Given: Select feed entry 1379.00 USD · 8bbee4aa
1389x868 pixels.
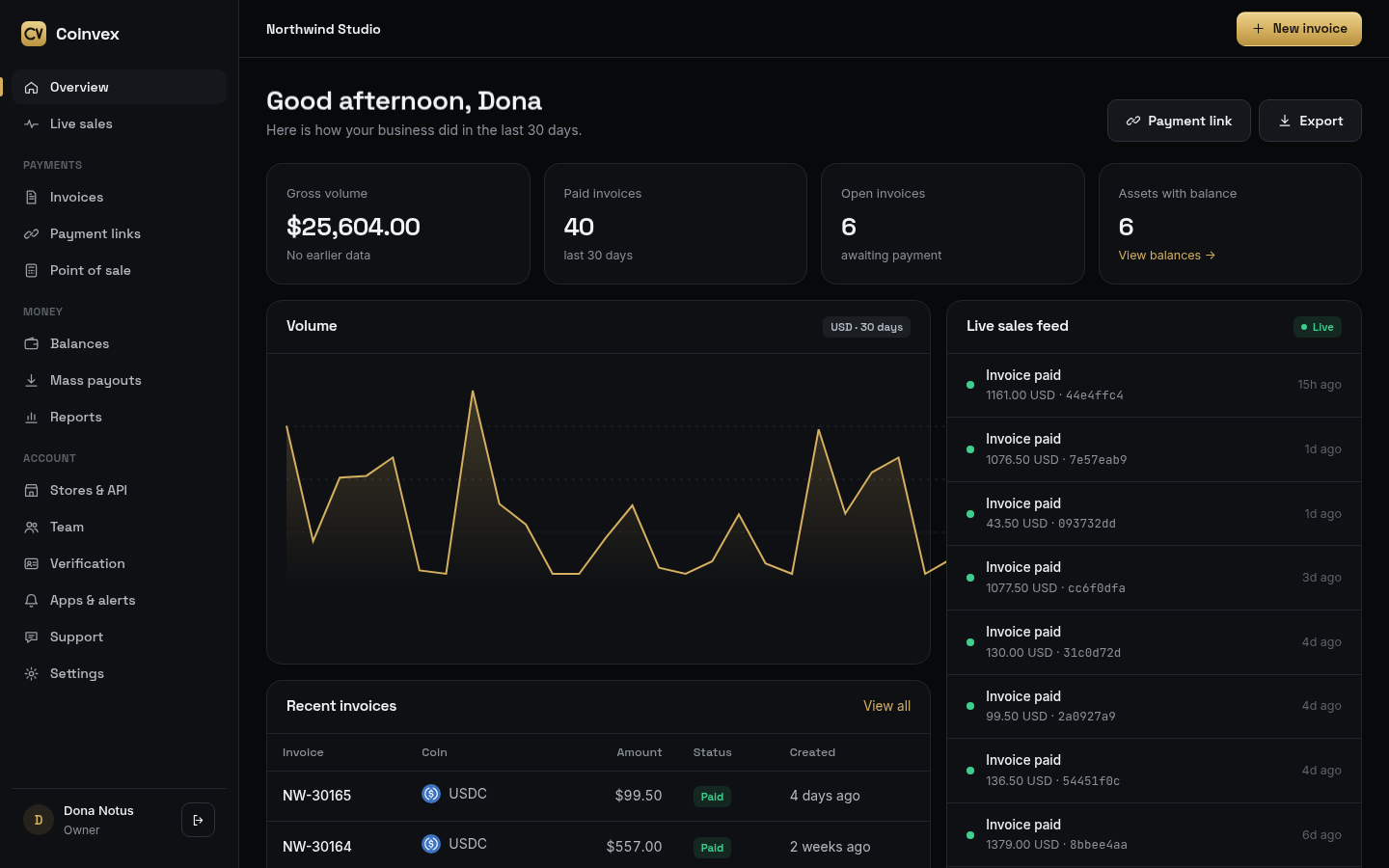Looking at the screenshot, I should click(1154, 835).
